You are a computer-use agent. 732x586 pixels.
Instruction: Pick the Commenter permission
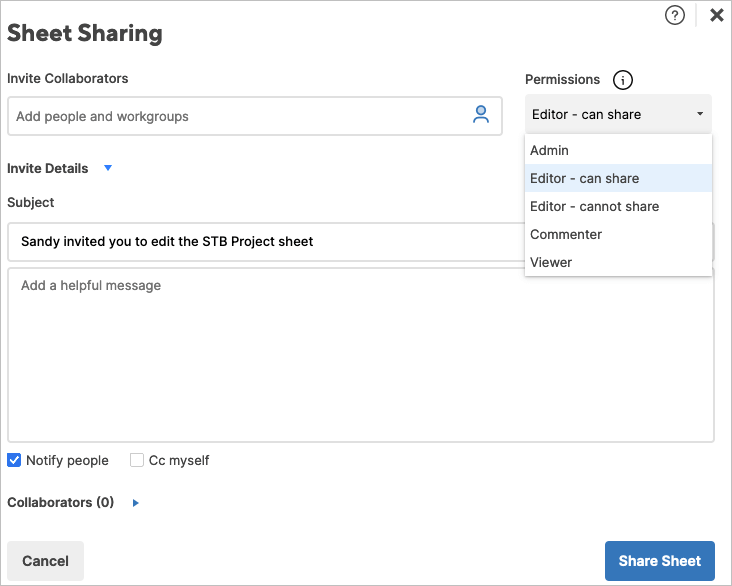[x=566, y=234]
